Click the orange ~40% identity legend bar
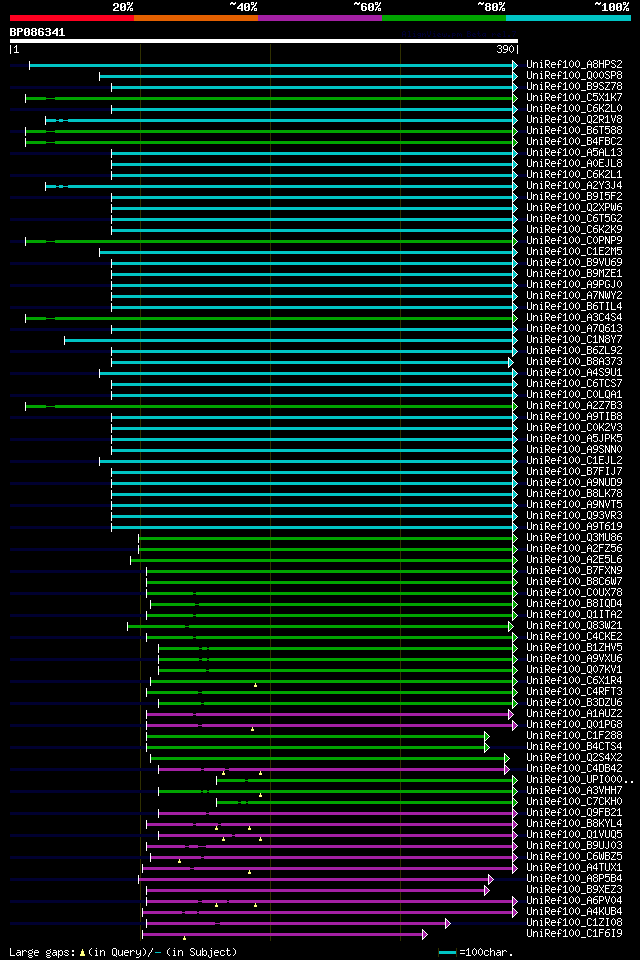Viewport: 640px width, 960px height. click(x=196, y=18)
